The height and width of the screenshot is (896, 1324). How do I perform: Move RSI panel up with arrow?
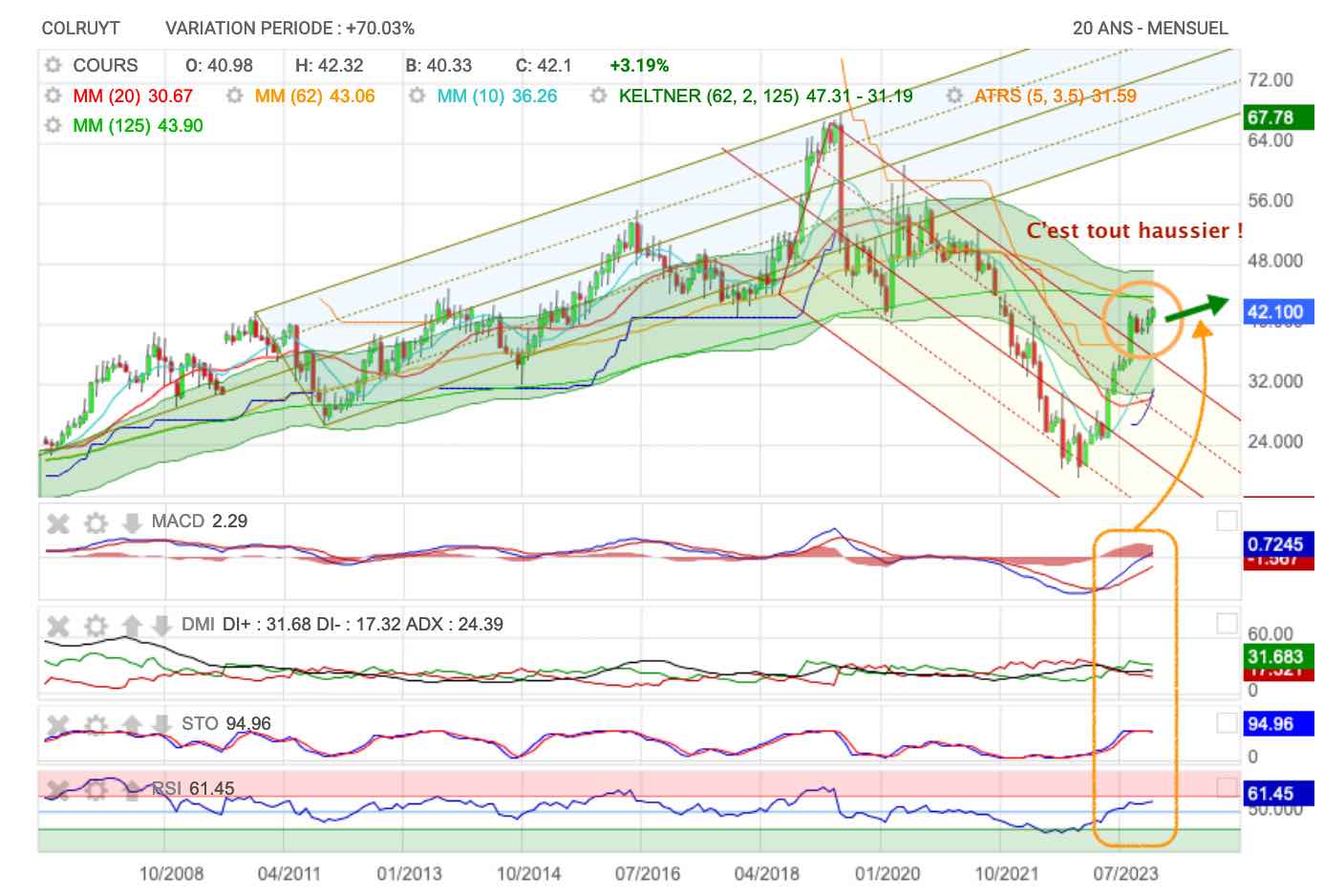[x=132, y=790]
